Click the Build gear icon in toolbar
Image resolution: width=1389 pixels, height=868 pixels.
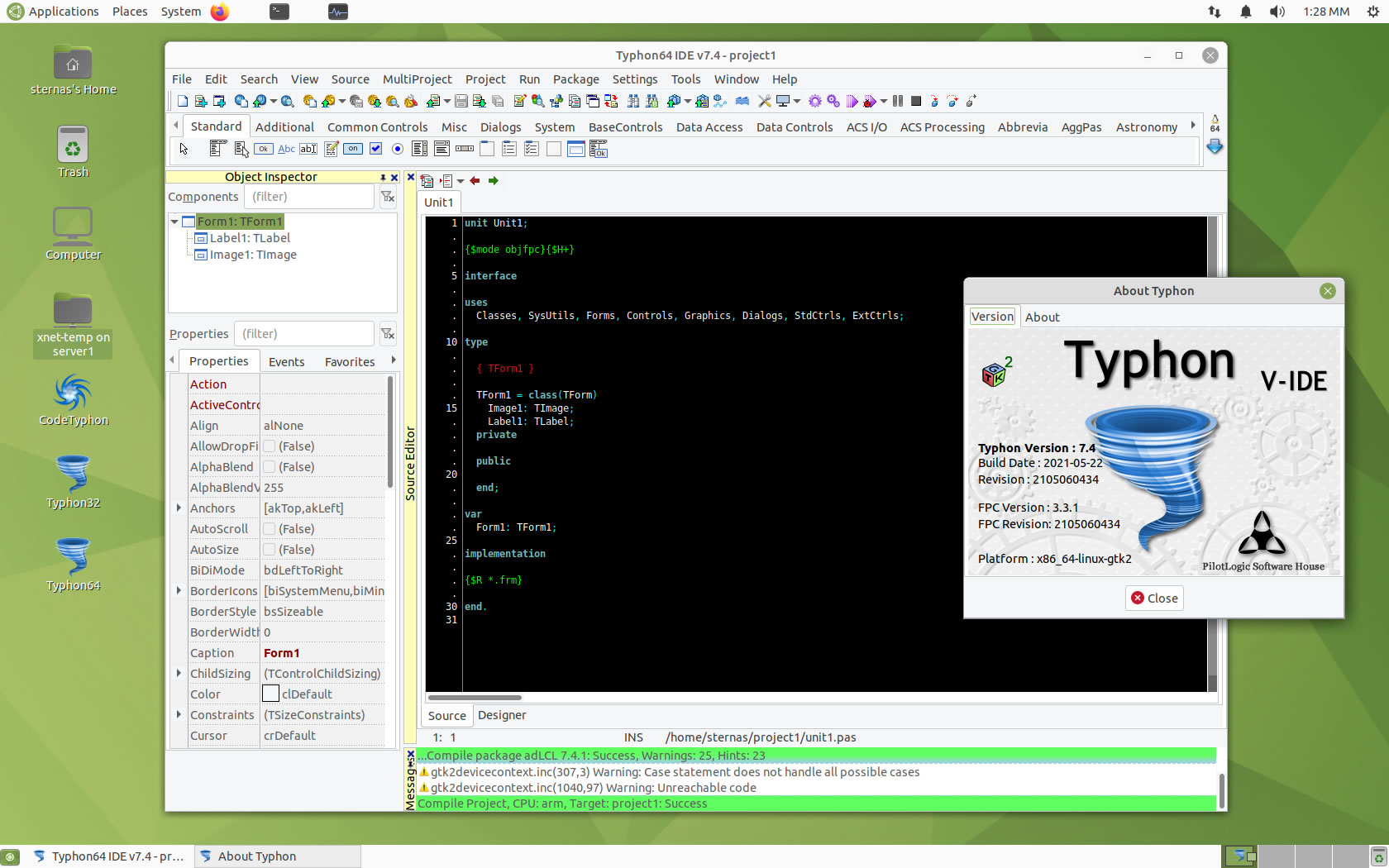815,101
